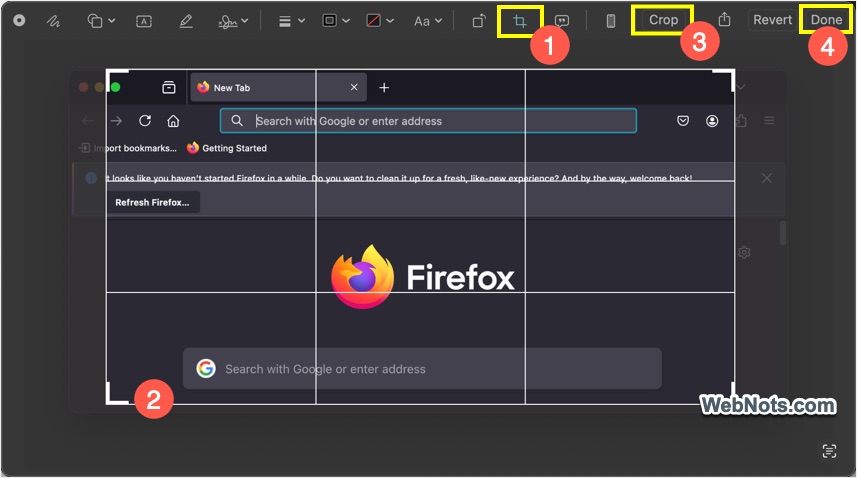The height and width of the screenshot is (478, 857).
Task: Choose the Highlight pen tool
Action: [x=186, y=21]
